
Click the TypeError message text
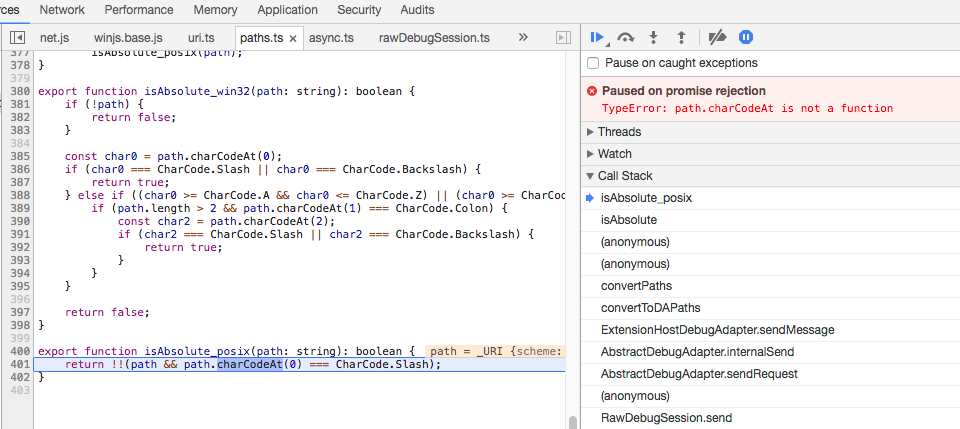[x=747, y=108]
